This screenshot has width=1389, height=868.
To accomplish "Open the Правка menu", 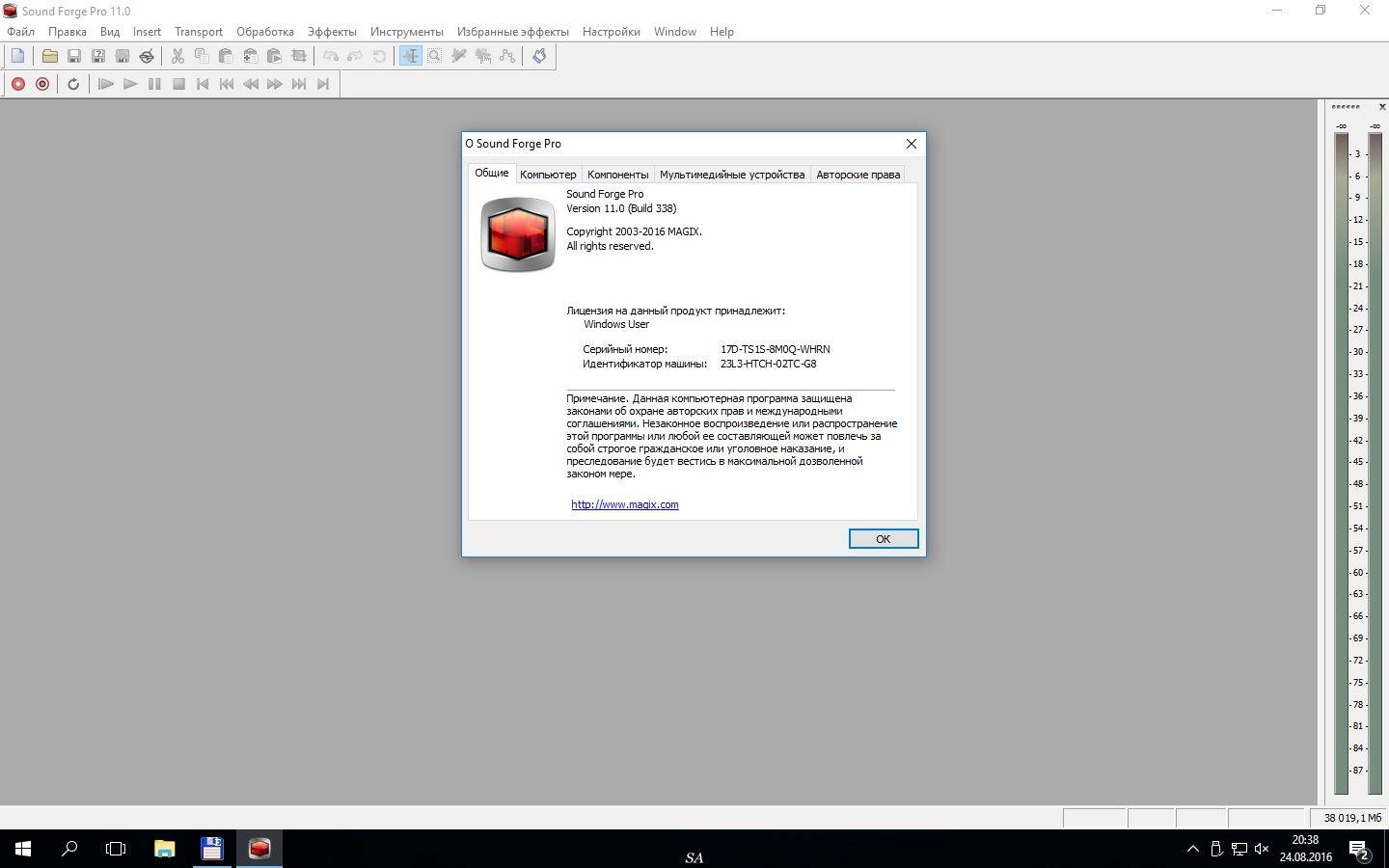I will point(68,32).
